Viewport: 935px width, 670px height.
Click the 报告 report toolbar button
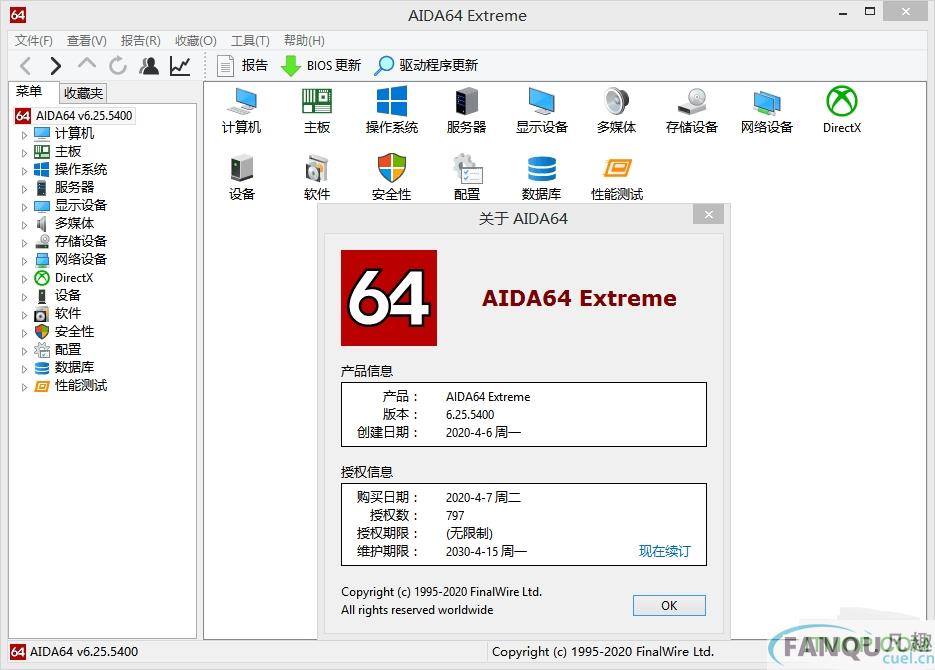(x=242, y=66)
